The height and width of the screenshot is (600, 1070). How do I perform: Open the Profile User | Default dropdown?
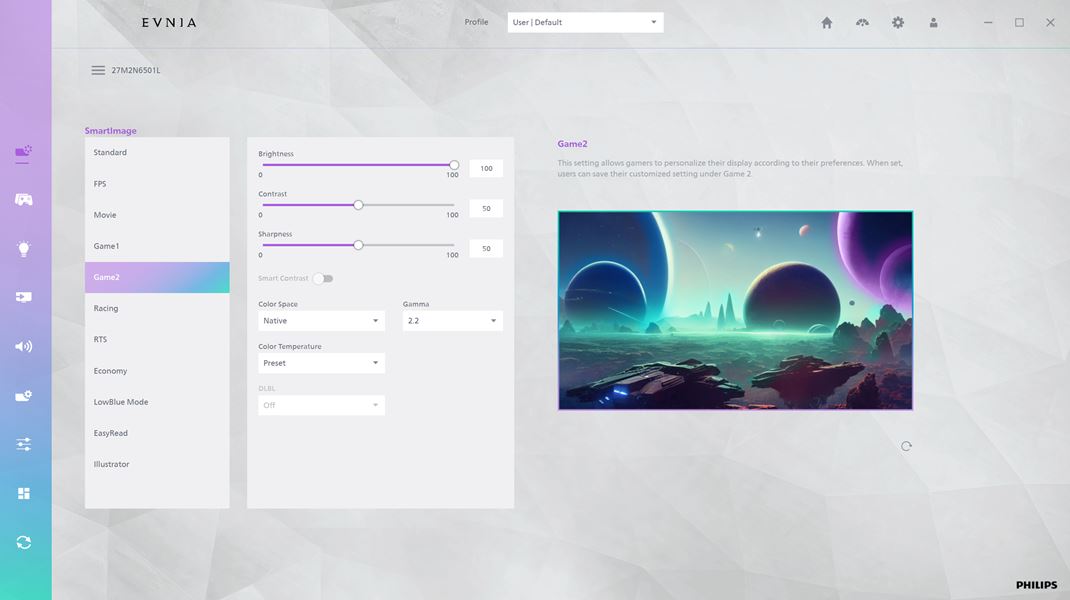tap(585, 23)
